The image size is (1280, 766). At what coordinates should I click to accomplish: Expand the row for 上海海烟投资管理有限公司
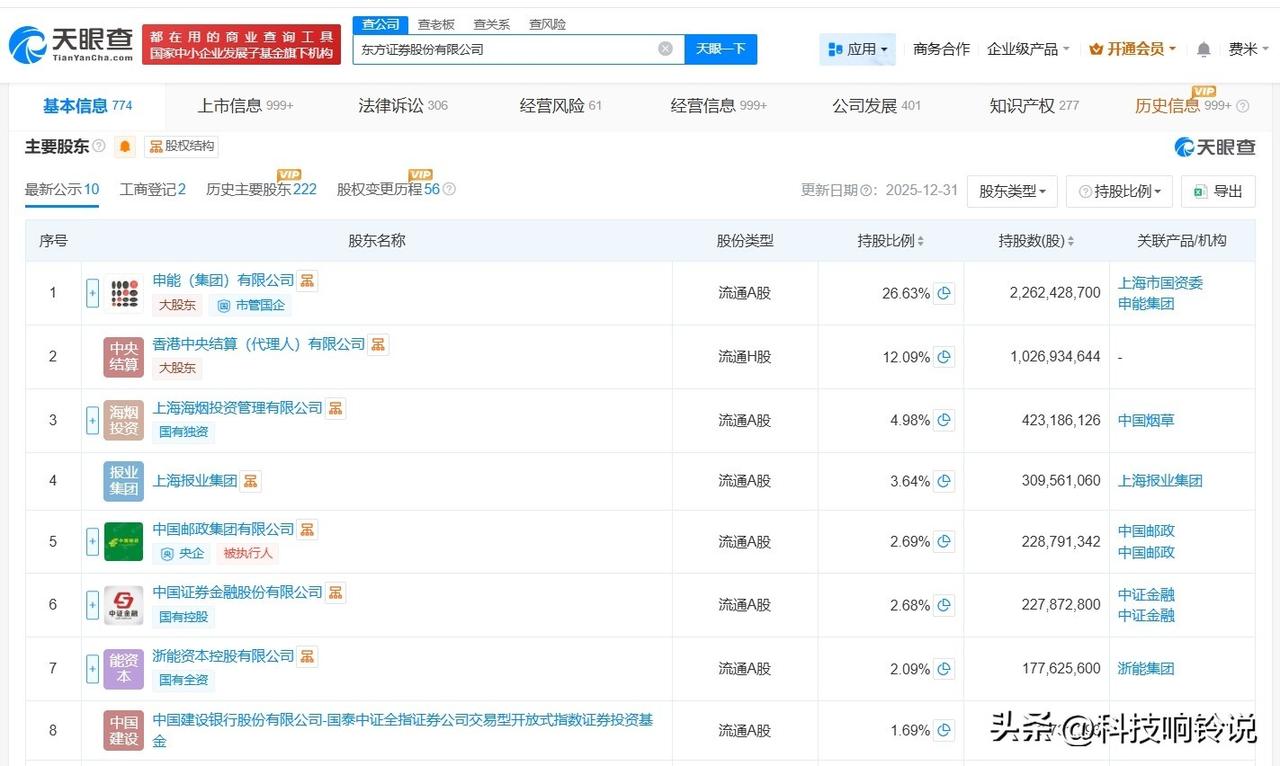click(x=92, y=420)
